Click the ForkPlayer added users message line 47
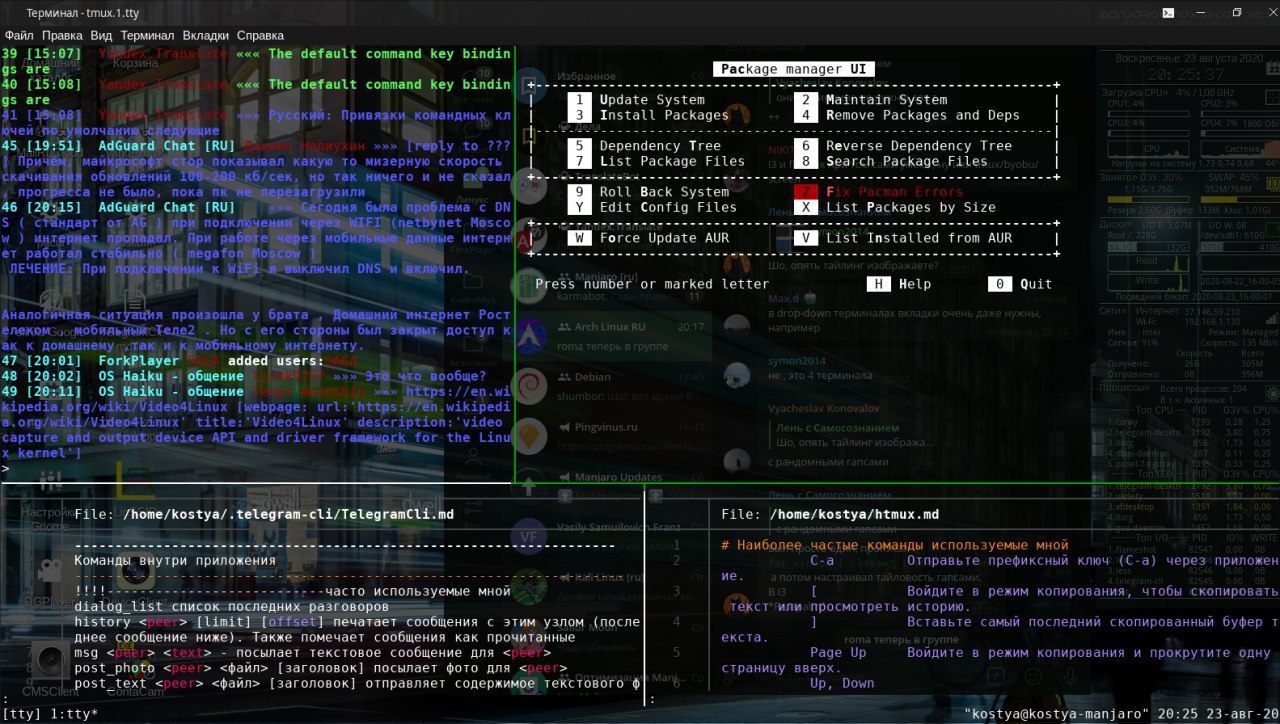1280x724 pixels. click(x=179, y=361)
